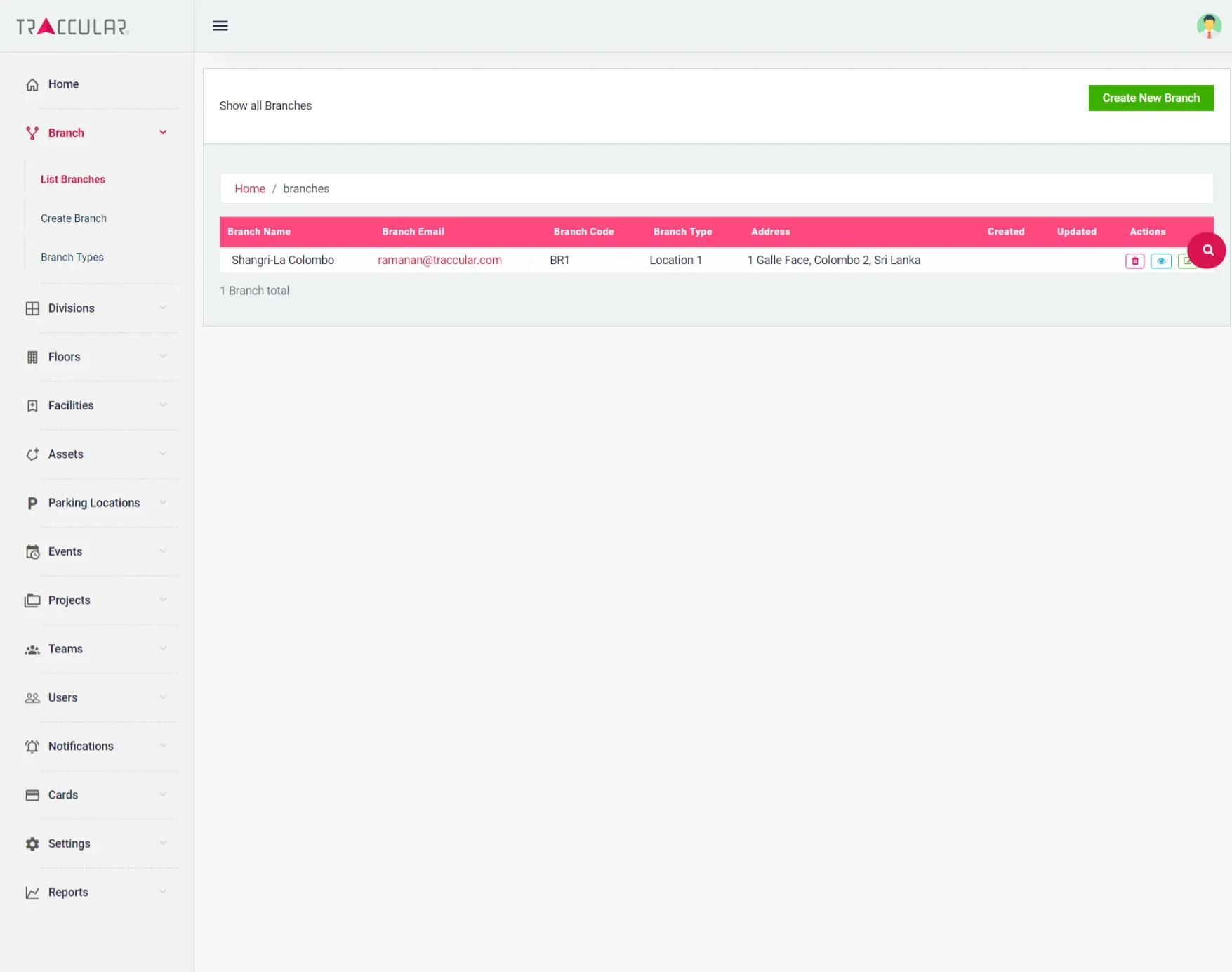This screenshot has width=1232, height=972.
Task: Click the Home house icon in sidebar
Action: (32, 85)
